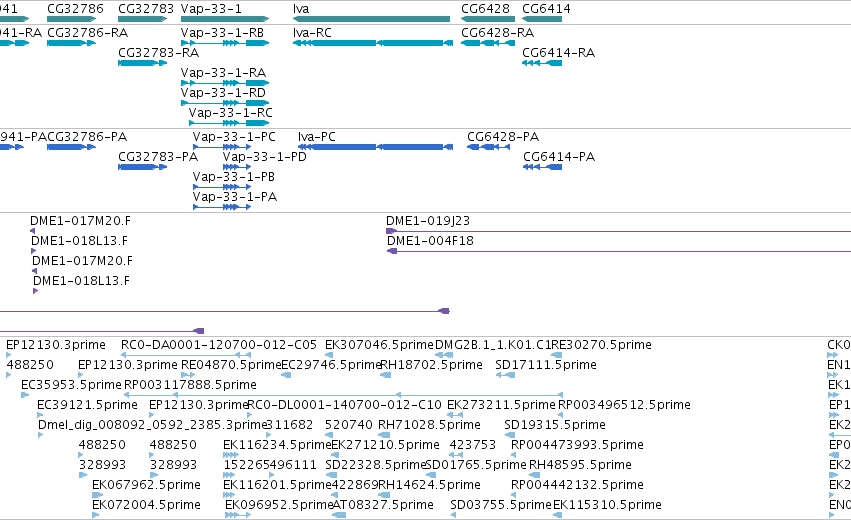Click the CG6414-PA protein label

point(559,157)
